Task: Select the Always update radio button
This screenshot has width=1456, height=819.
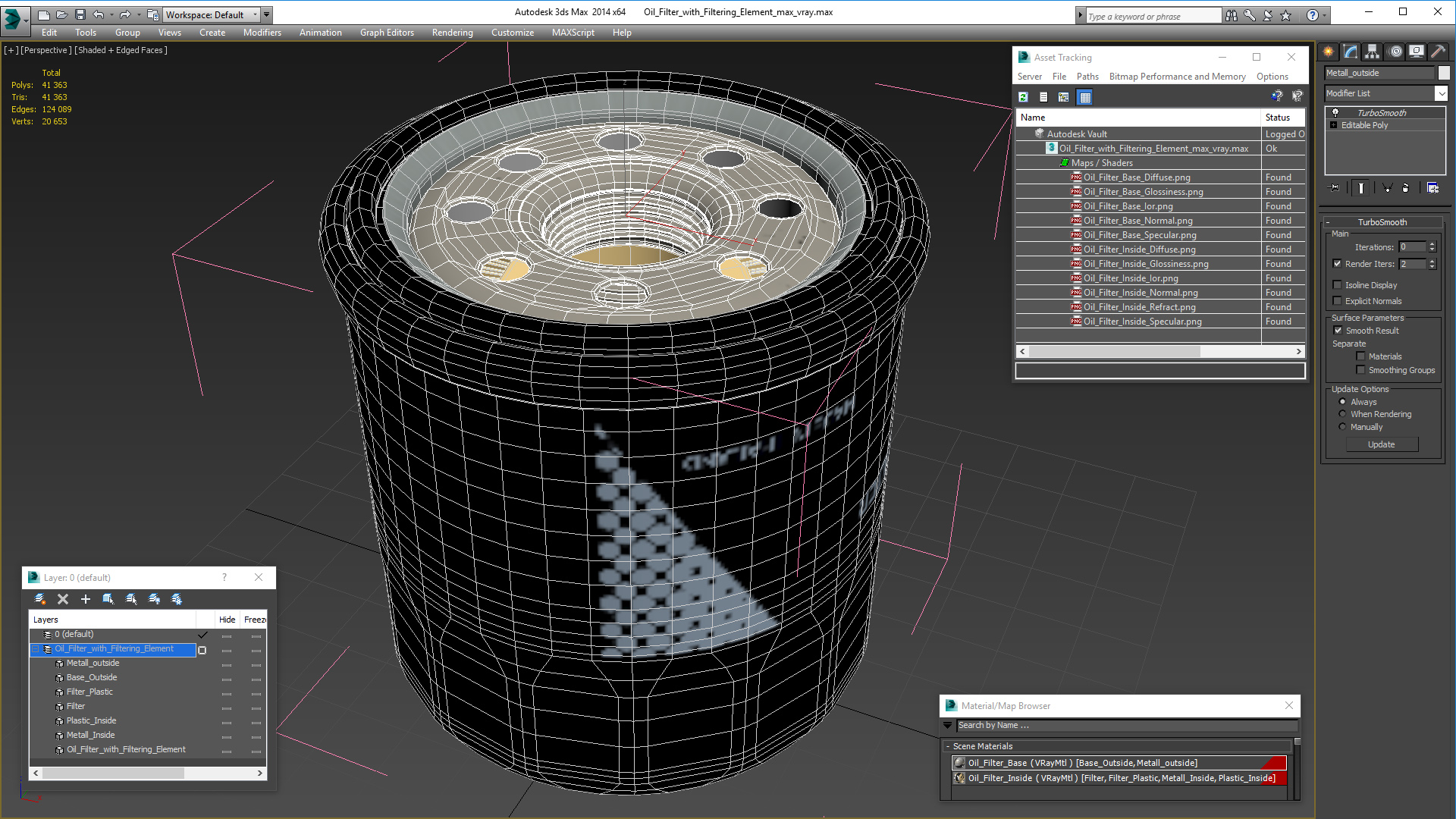Action: point(1342,402)
